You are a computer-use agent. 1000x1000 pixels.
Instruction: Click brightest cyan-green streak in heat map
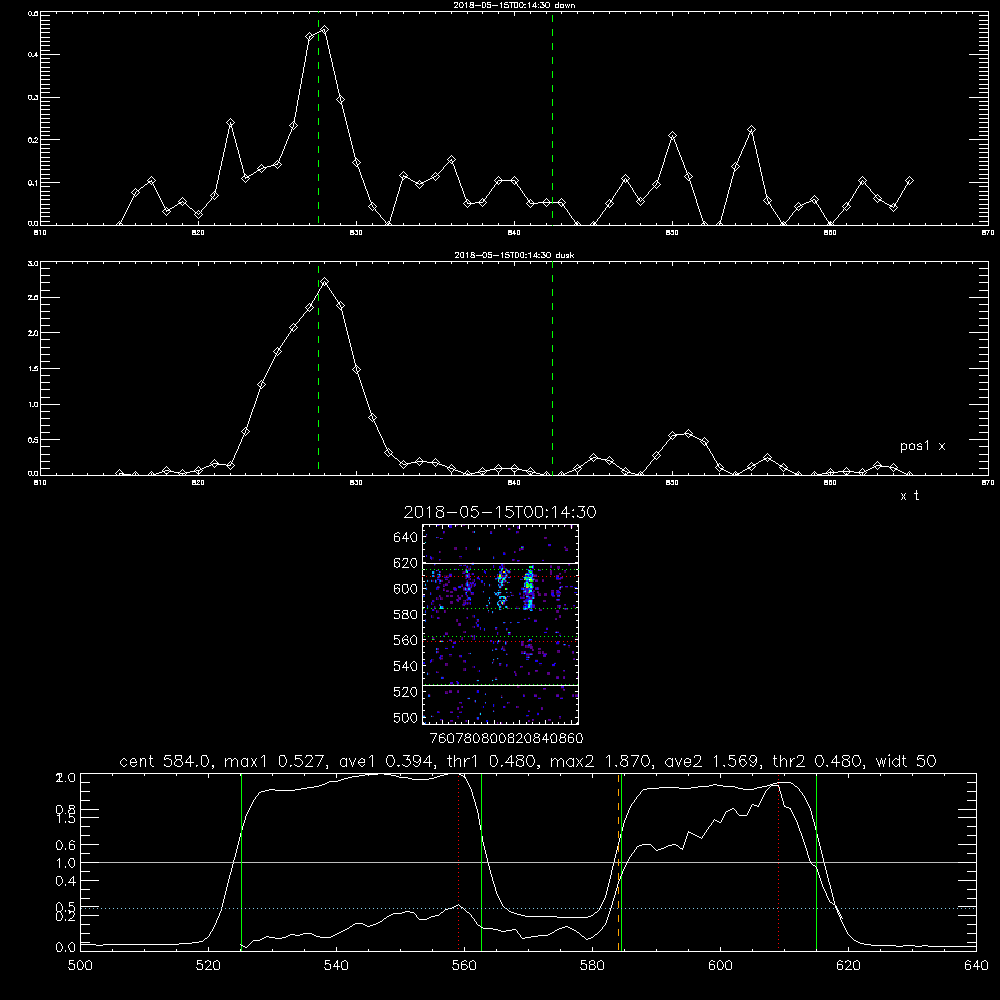click(528, 588)
